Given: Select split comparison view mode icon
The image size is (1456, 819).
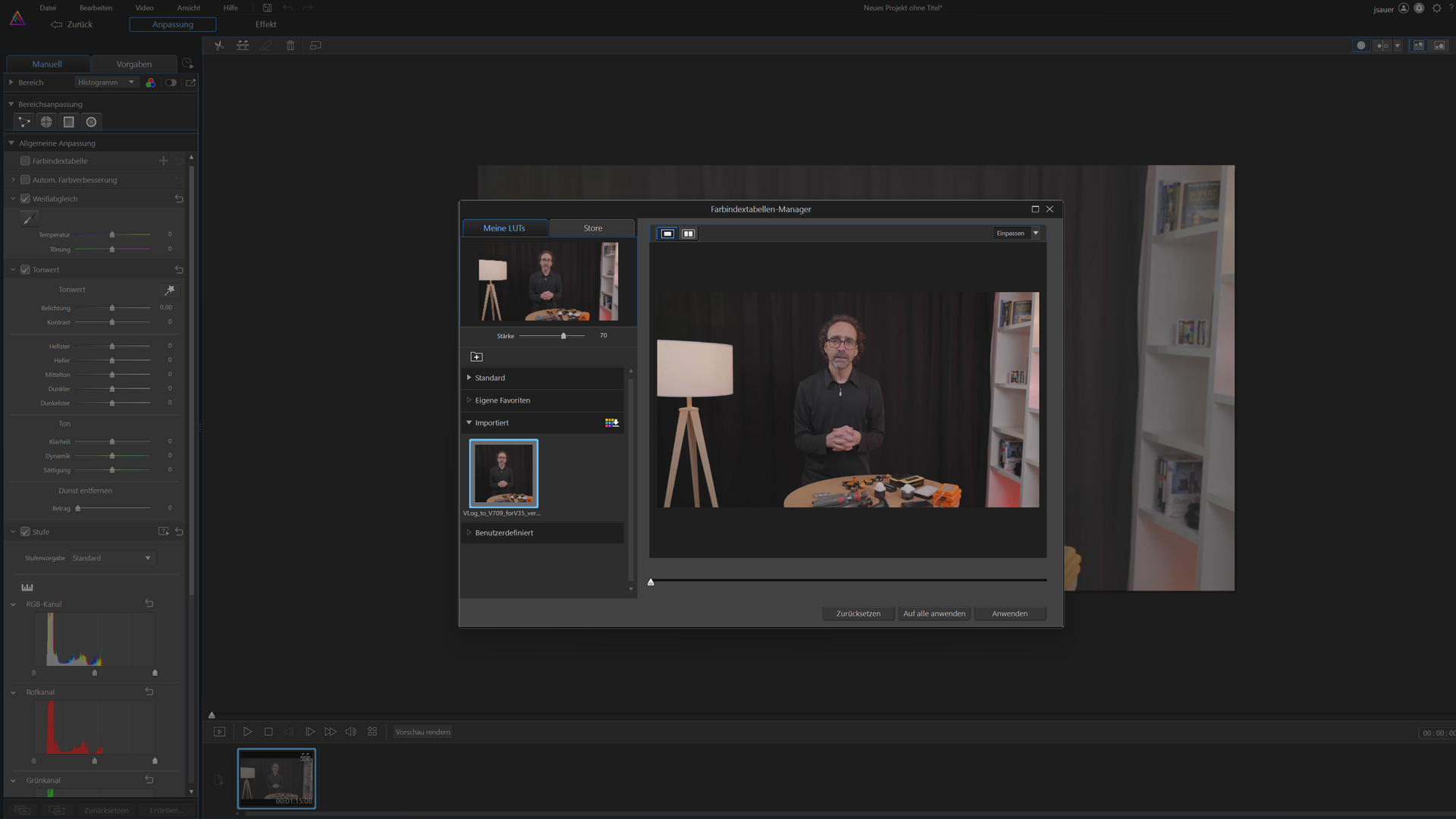Looking at the screenshot, I should click(688, 234).
